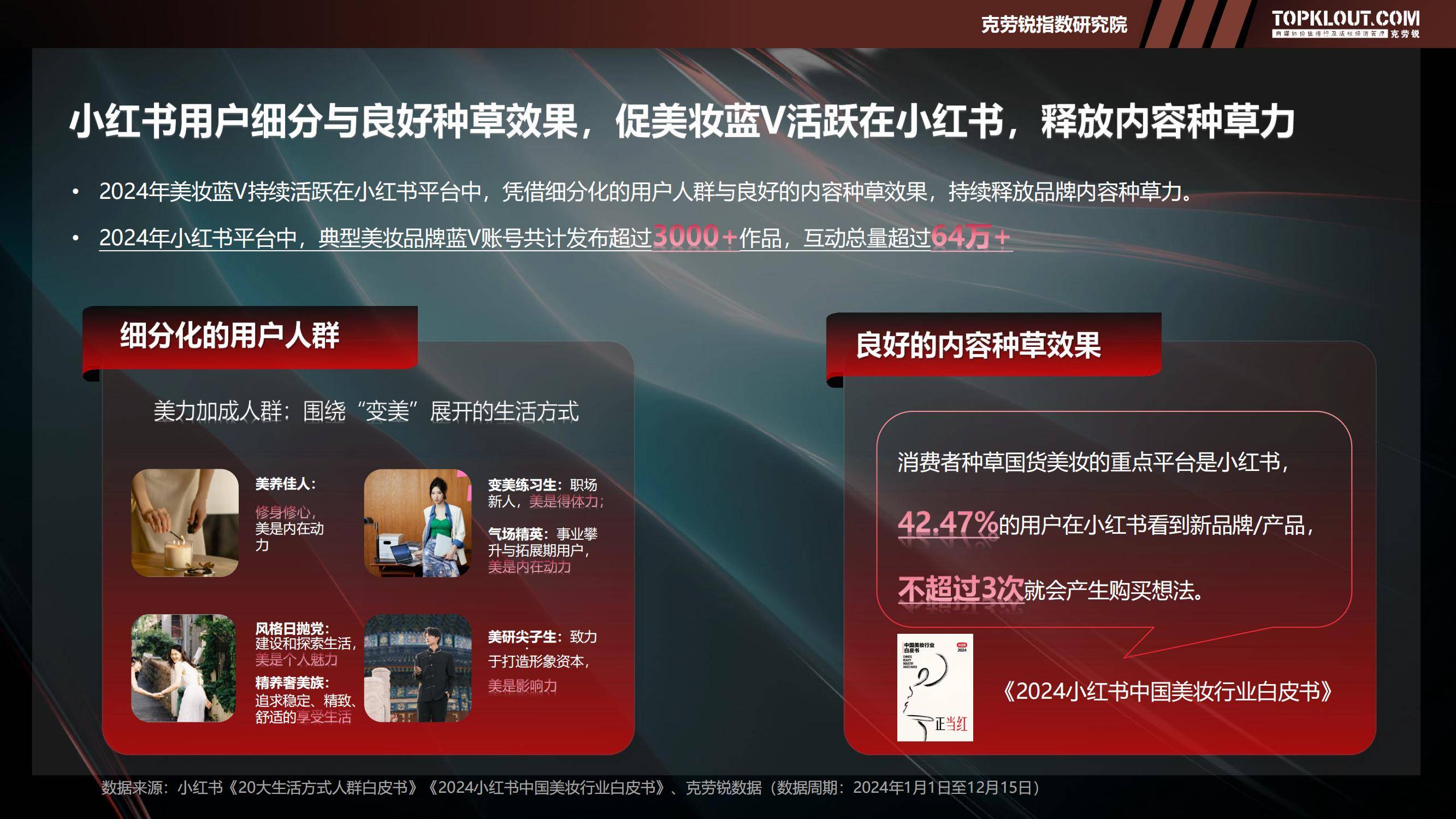Viewport: 1456px width, 819px height.
Task: Click the highlighted 3000+ number
Action: (695, 237)
